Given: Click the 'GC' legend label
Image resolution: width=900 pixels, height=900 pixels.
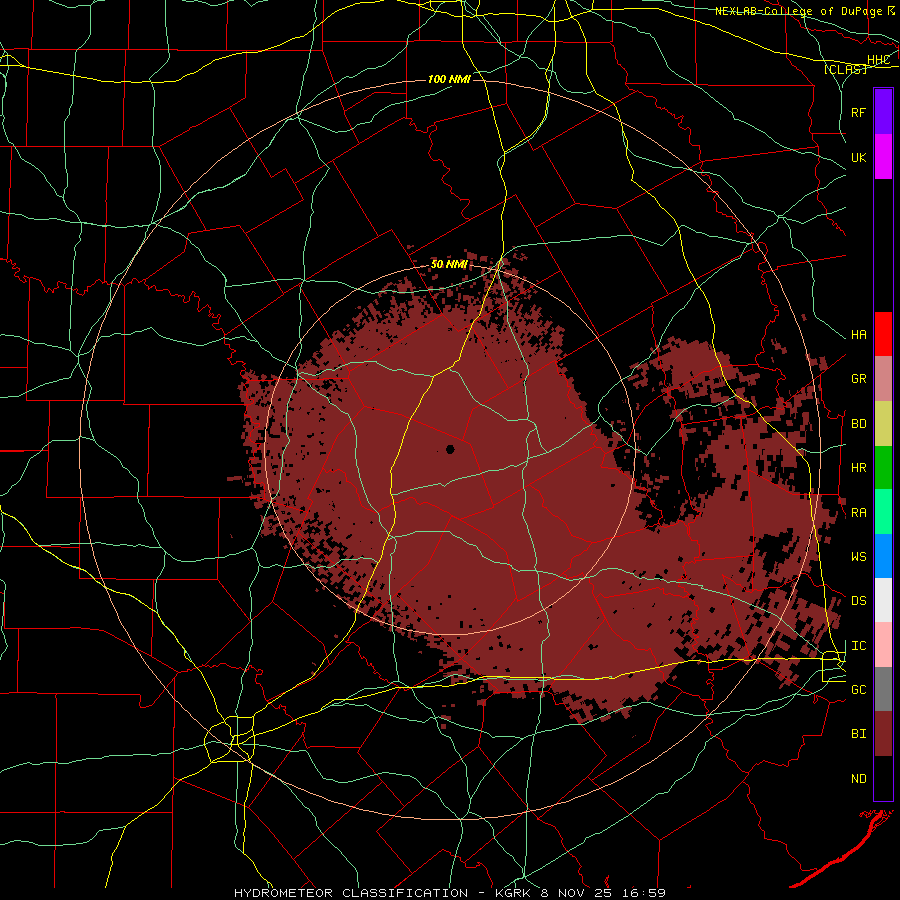Looking at the screenshot, I should click(x=858, y=690).
